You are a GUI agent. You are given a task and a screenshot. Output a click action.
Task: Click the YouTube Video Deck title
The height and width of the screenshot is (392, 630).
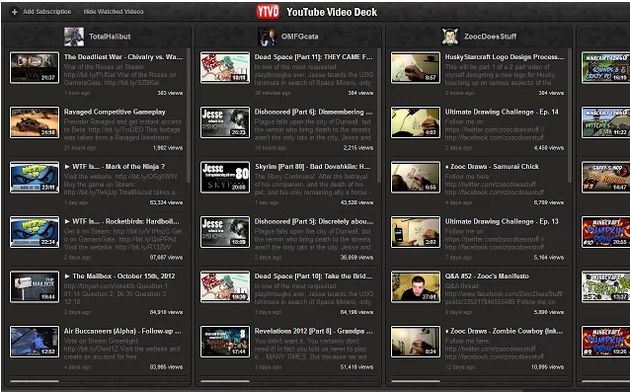coord(332,12)
